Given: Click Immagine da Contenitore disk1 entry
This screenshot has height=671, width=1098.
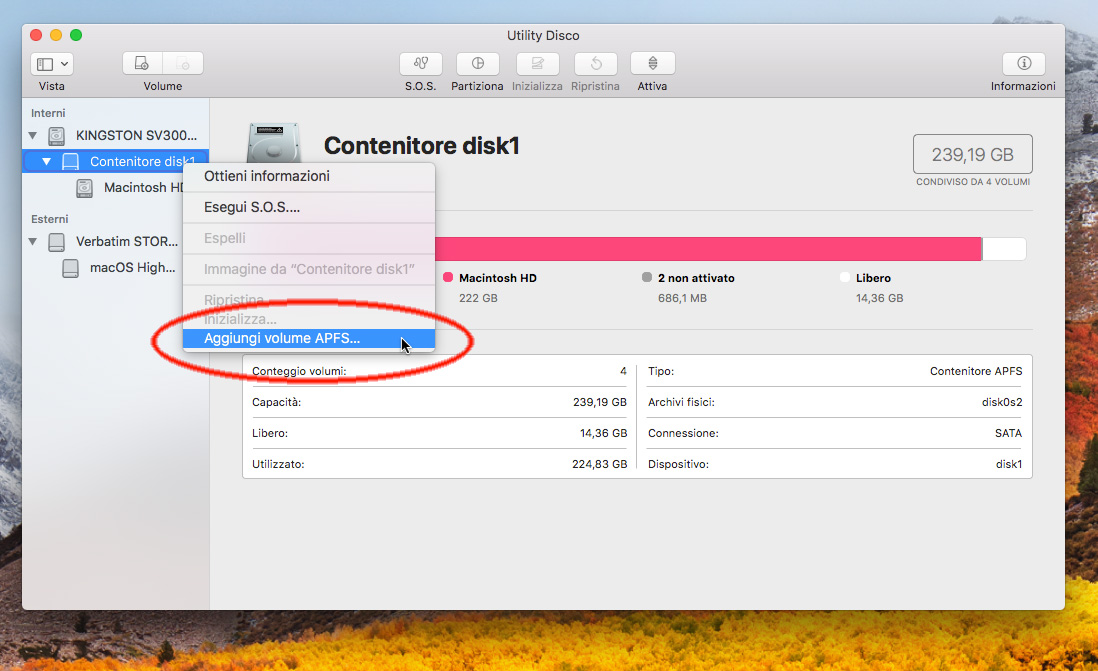Looking at the screenshot, I should tap(309, 269).
